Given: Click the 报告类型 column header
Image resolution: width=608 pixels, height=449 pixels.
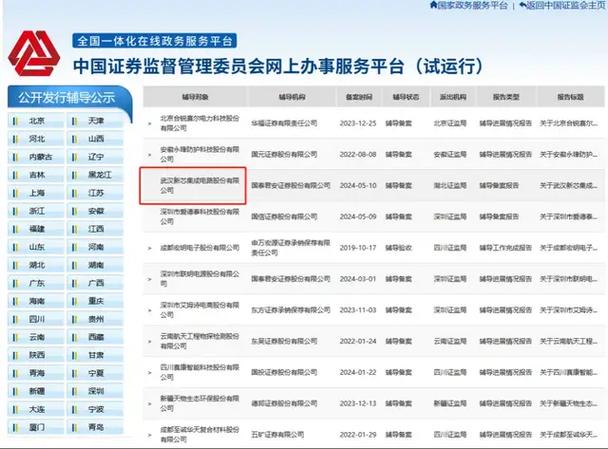Looking at the screenshot, I should (x=506, y=97).
